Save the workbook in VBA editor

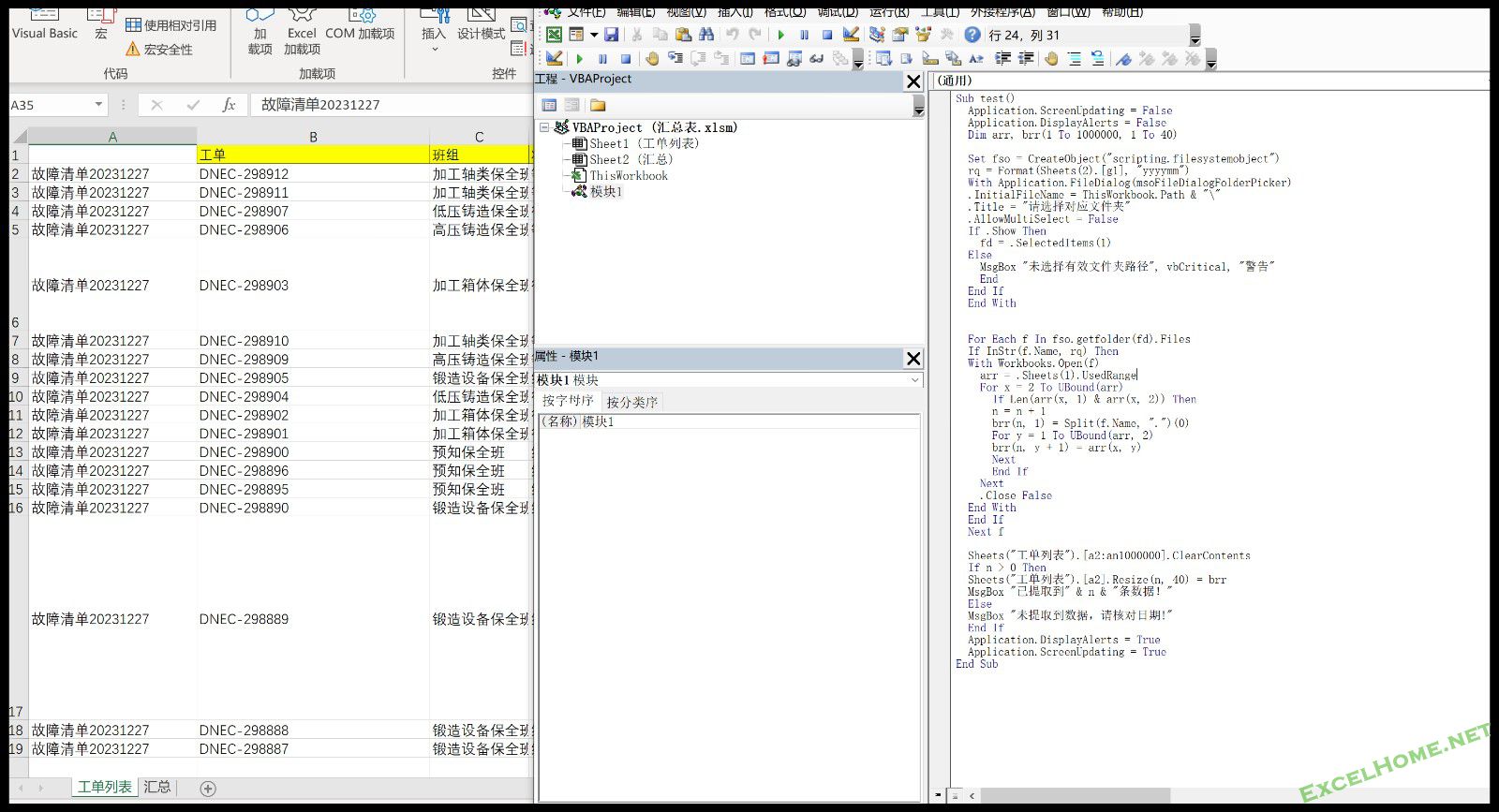pyautogui.click(x=611, y=35)
